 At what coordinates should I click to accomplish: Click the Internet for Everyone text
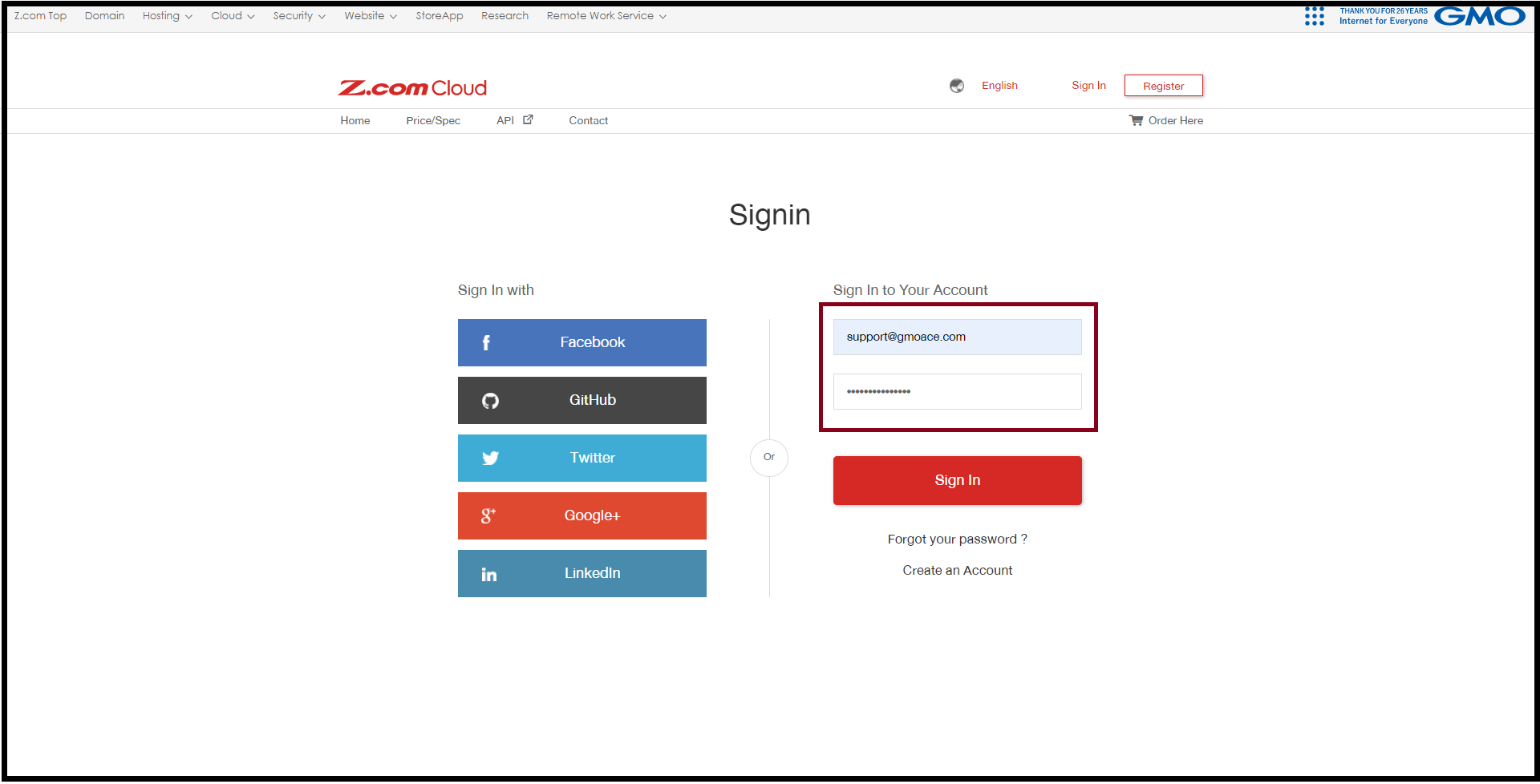(x=1383, y=22)
